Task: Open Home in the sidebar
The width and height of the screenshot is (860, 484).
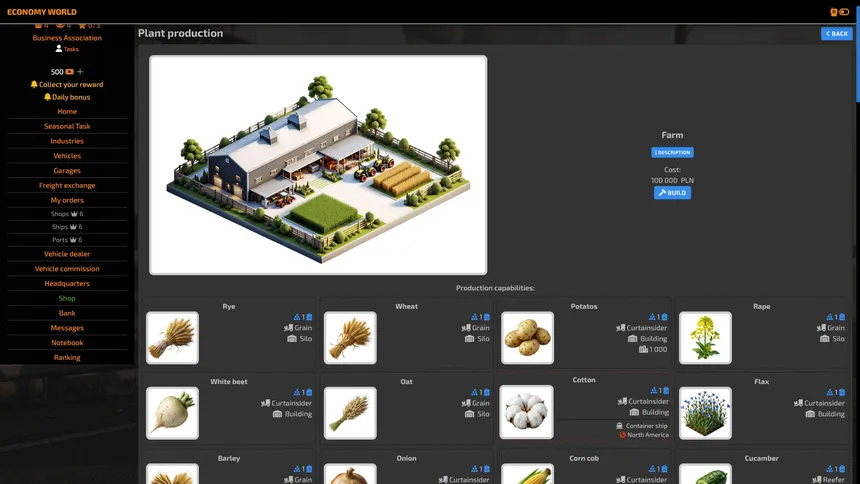Action: pos(67,111)
